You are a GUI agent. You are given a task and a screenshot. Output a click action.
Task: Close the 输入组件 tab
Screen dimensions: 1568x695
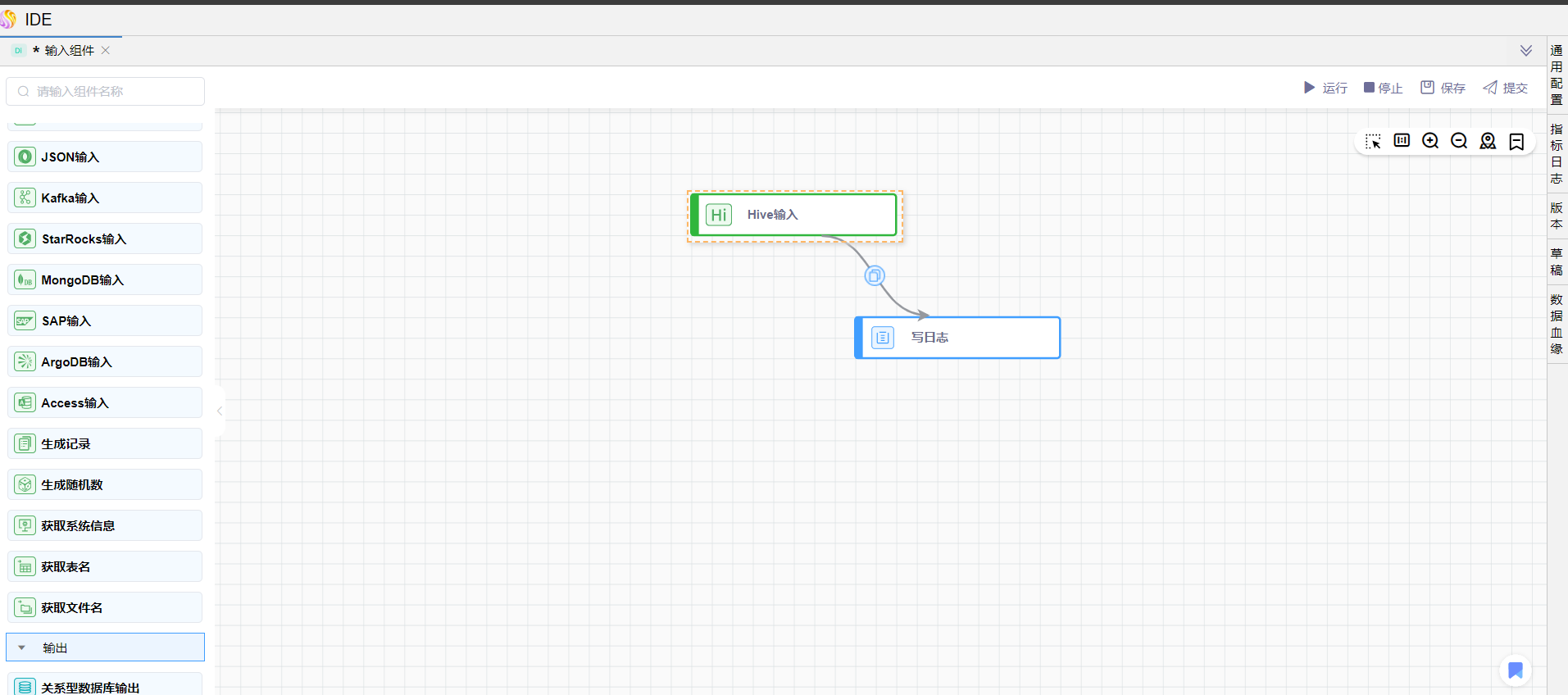point(106,51)
